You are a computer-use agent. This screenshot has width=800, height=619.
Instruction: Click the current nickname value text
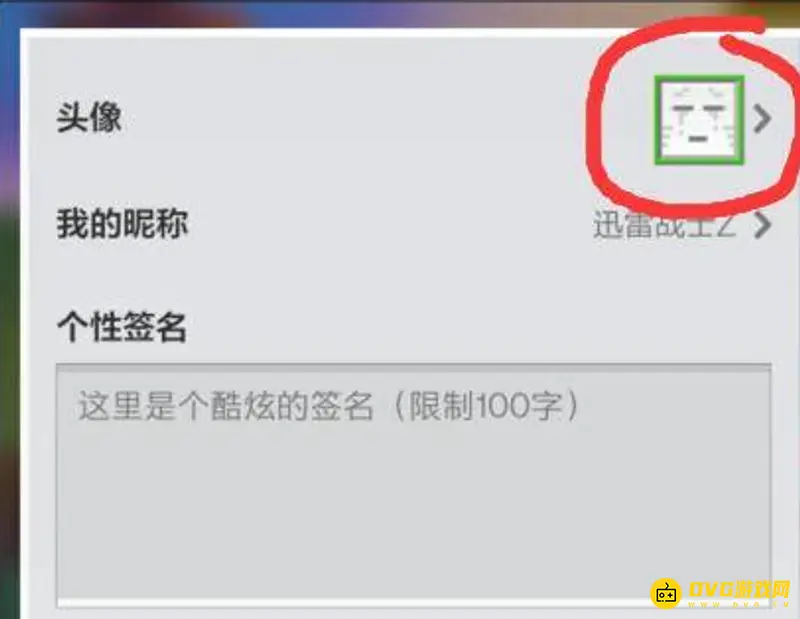tap(665, 225)
